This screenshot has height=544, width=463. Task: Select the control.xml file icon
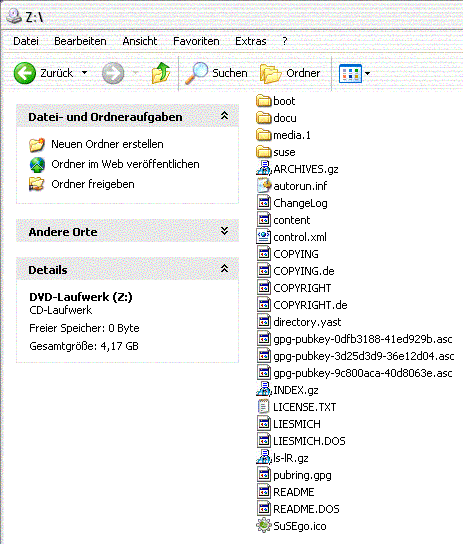[x=264, y=236]
